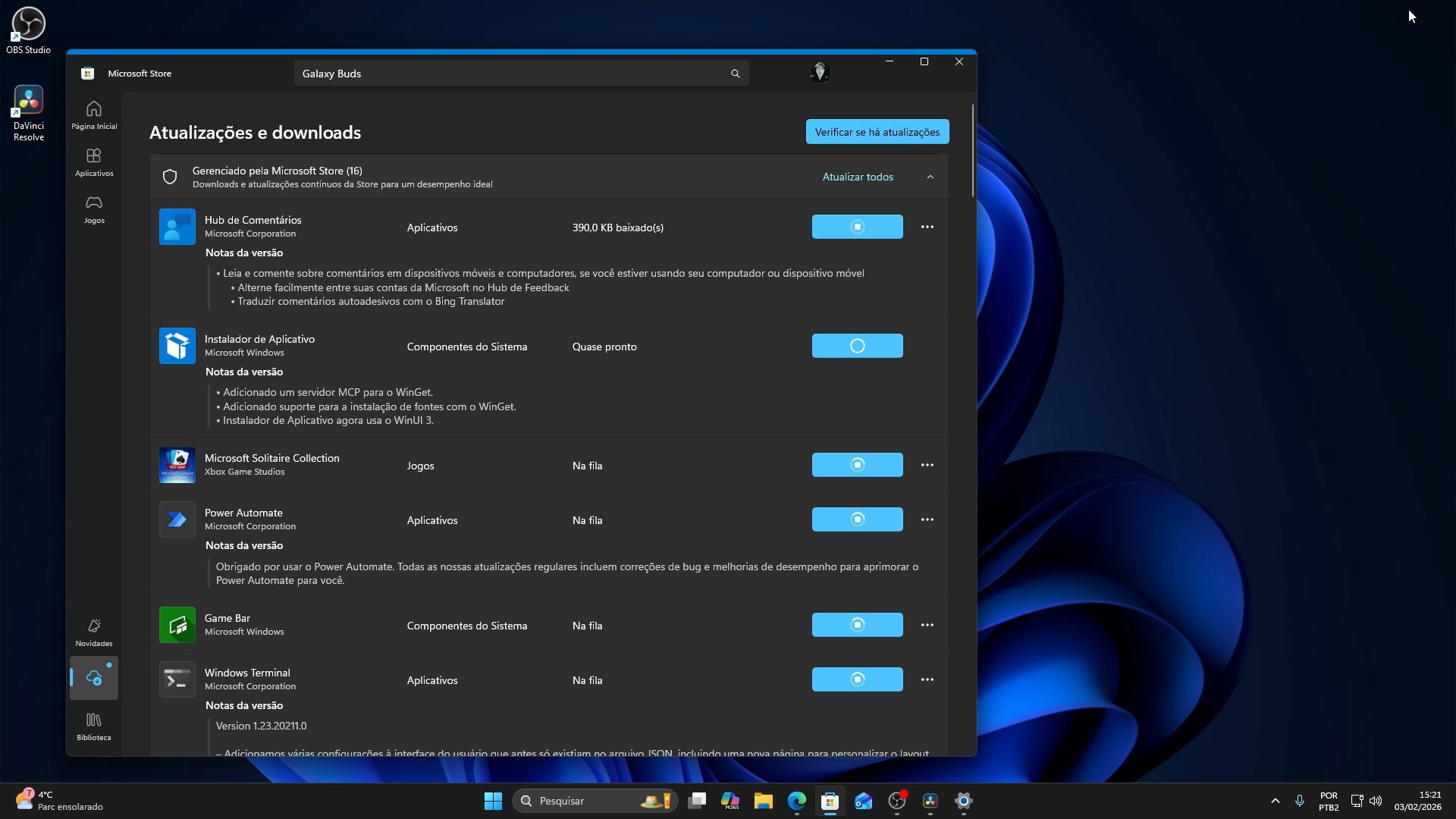Collapse the Gerenciado pela Microsoft Store section
Image resolution: width=1456 pixels, height=819 pixels.
[930, 177]
